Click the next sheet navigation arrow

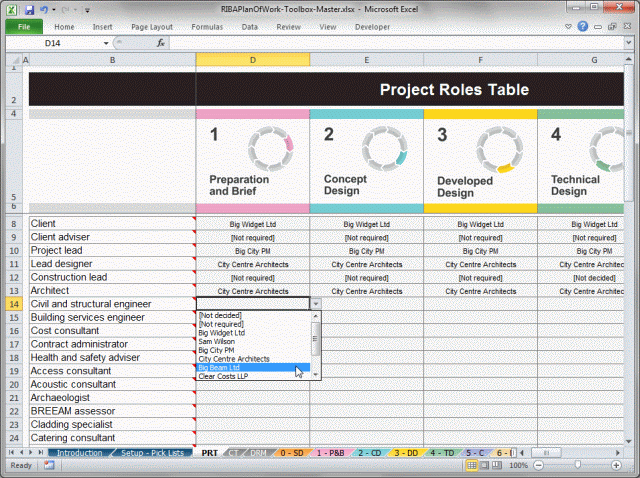(31, 452)
